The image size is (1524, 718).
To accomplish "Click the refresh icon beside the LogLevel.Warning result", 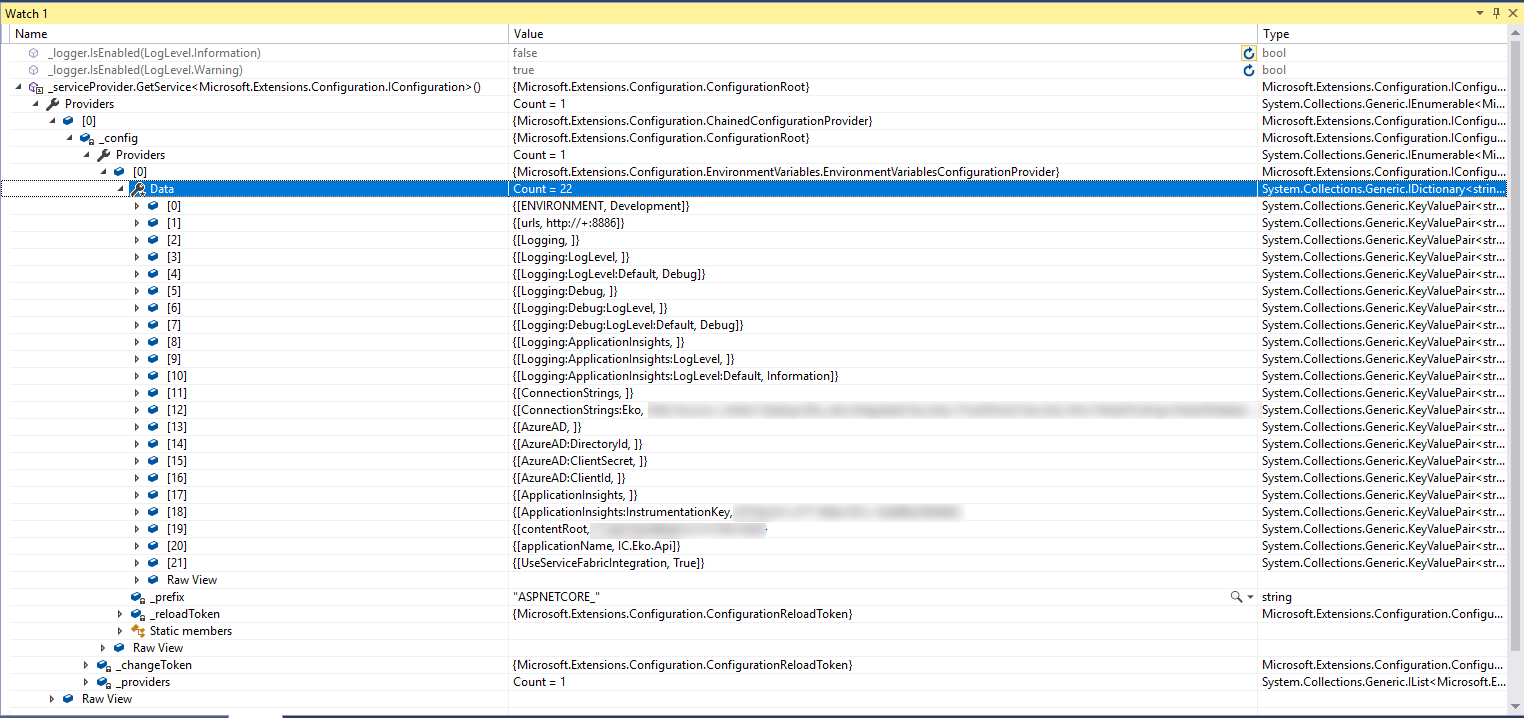I will point(1248,69).
